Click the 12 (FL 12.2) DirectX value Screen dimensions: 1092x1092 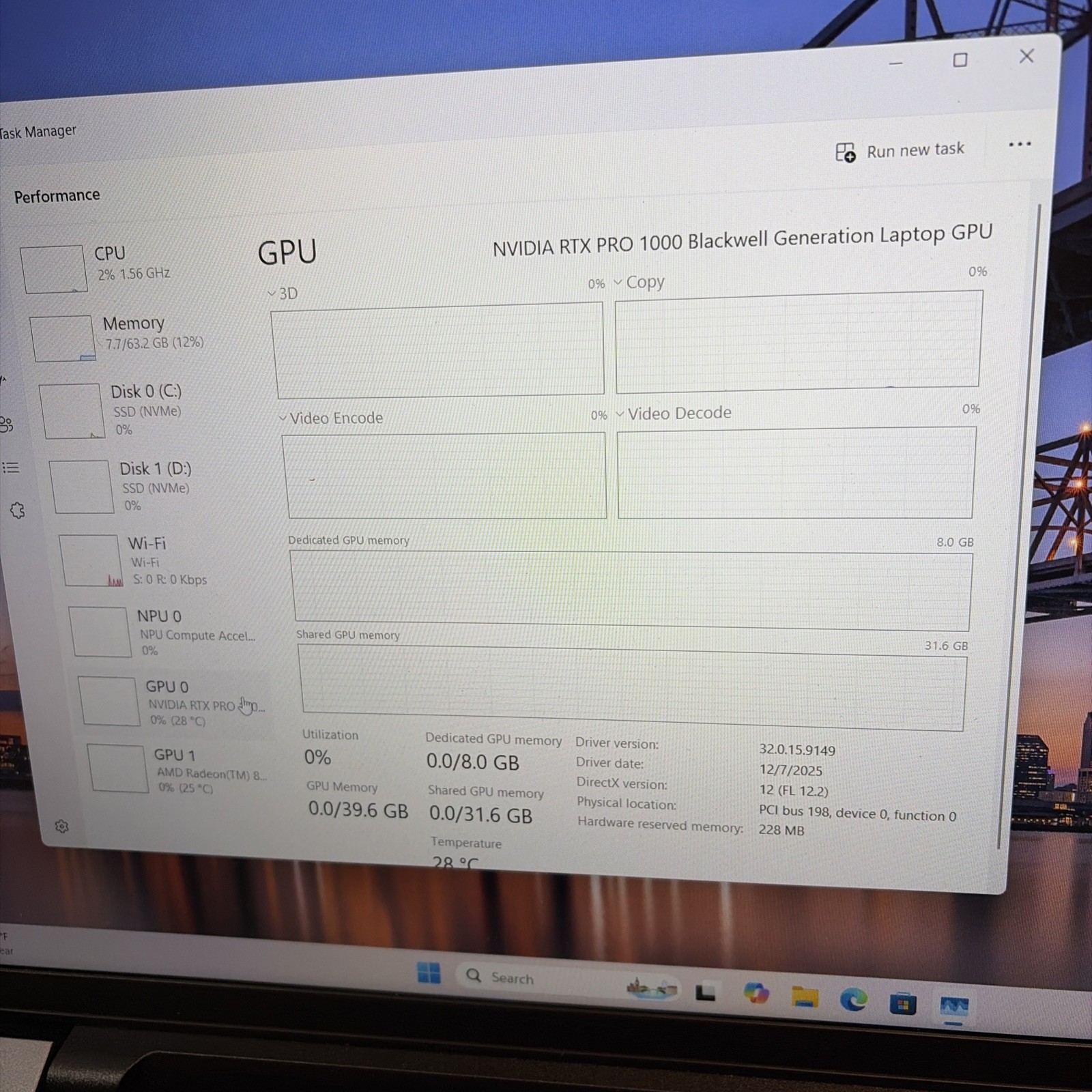pyautogui.click(x=793, y=791)
